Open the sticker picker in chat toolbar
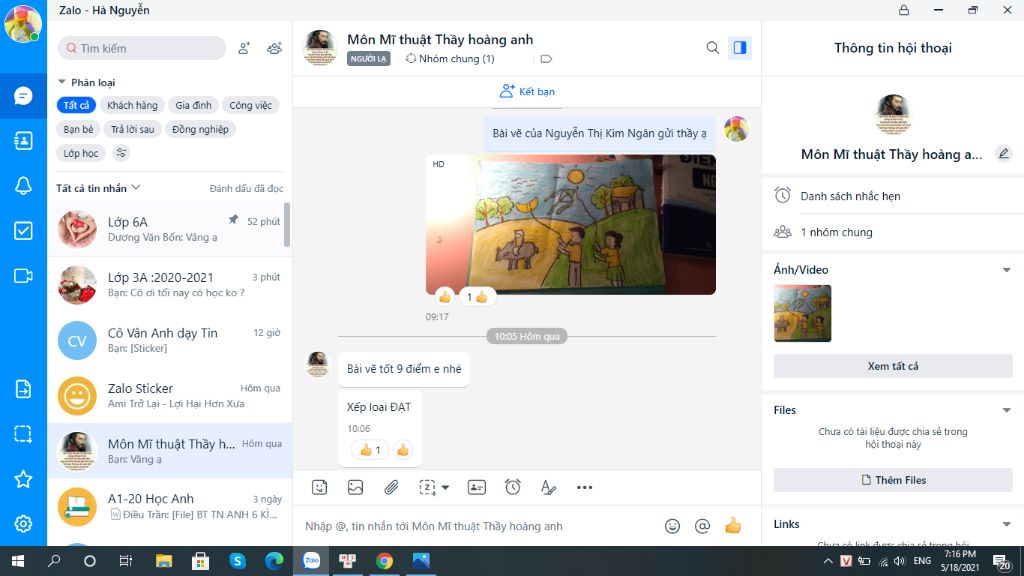 pos(319,487)
